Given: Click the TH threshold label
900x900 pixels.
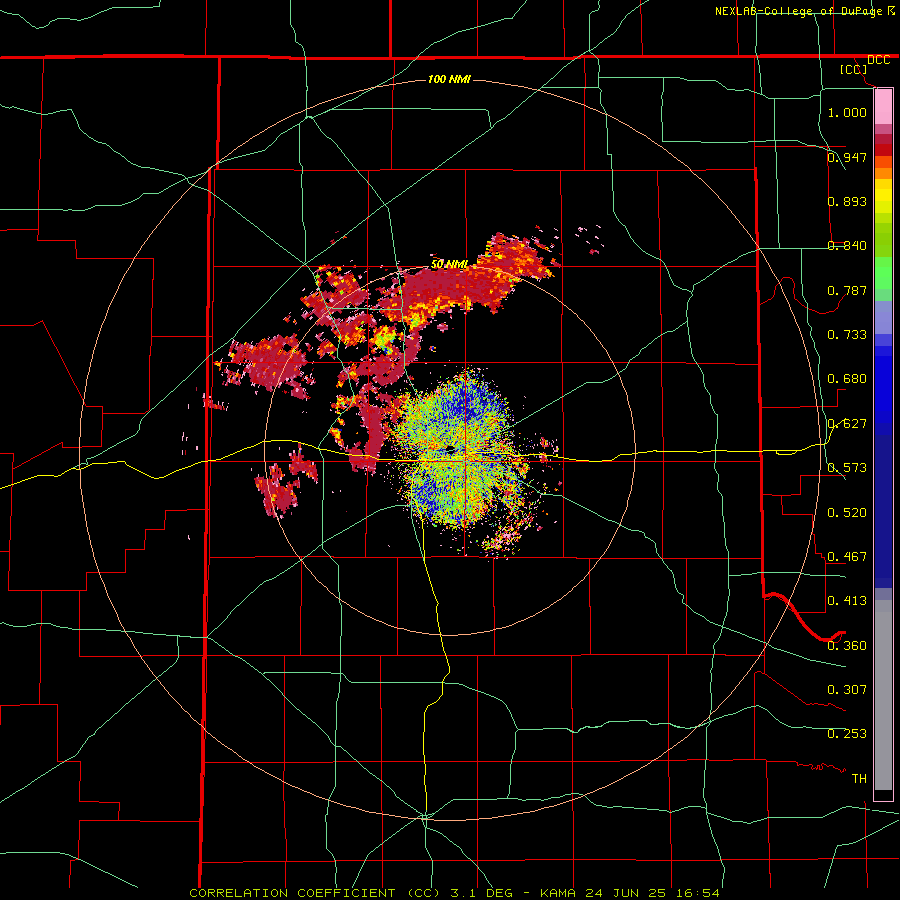Looking at the screenshot, I should (x=859, y=778).
